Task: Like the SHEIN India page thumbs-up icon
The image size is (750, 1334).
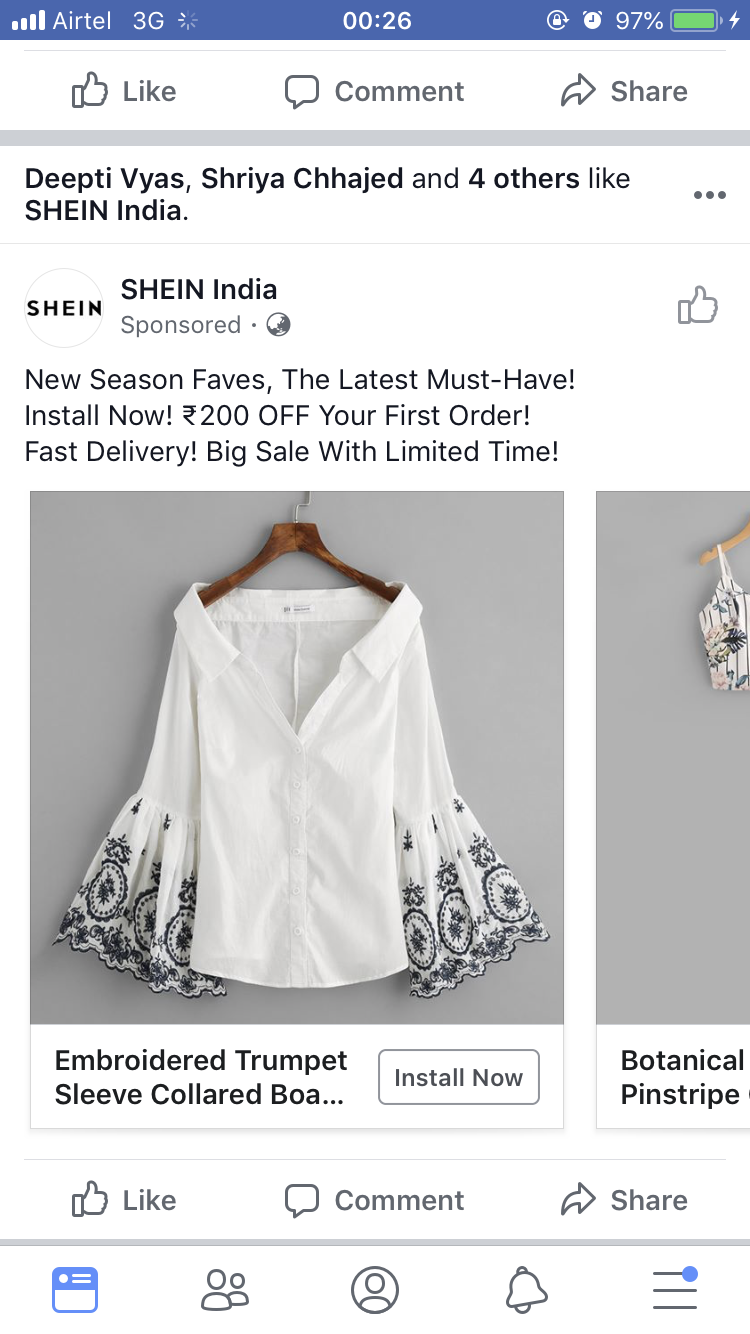Action: tap(698, 306)
